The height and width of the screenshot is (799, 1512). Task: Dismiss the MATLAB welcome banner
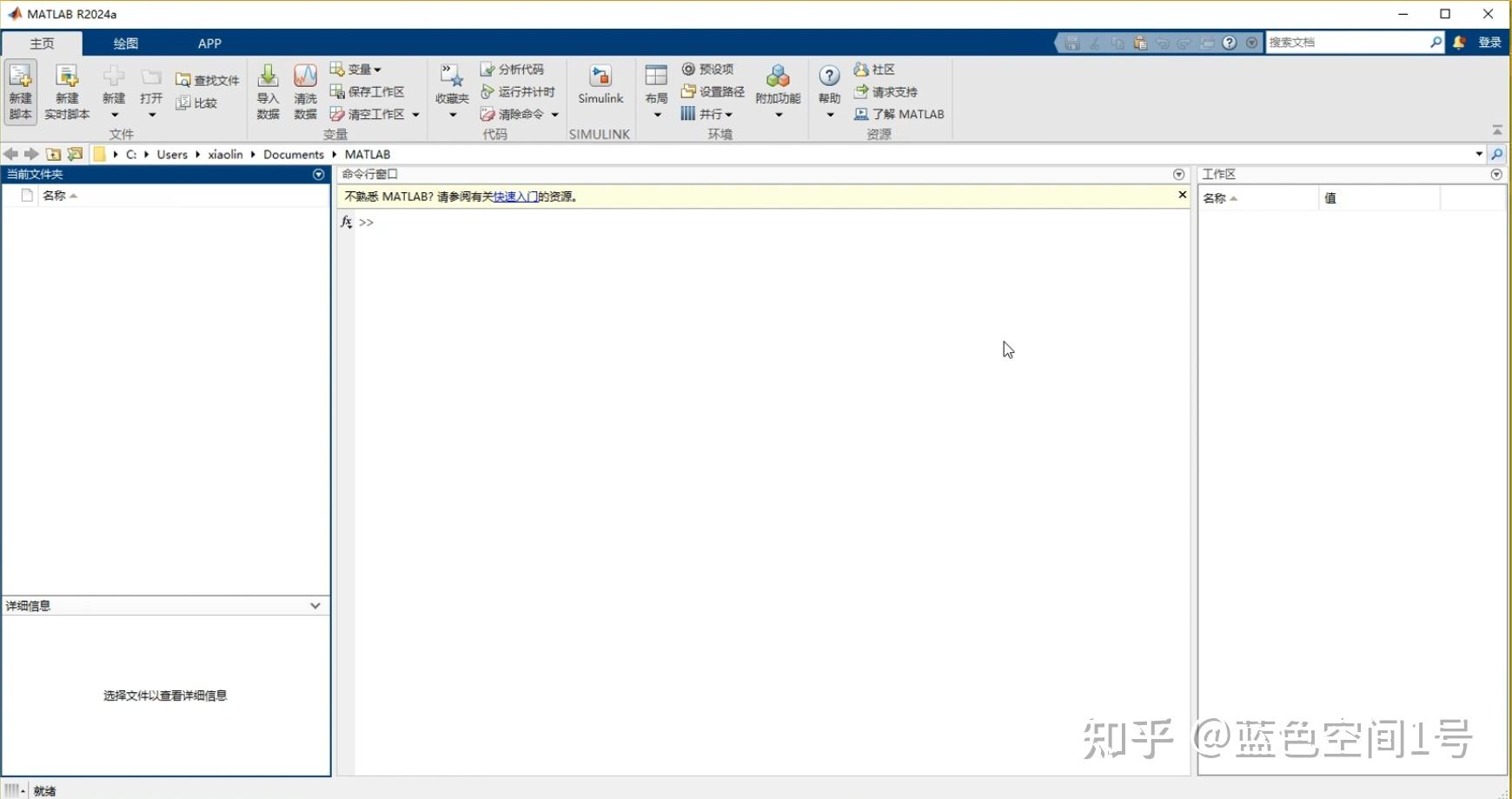pos(1182,195)
